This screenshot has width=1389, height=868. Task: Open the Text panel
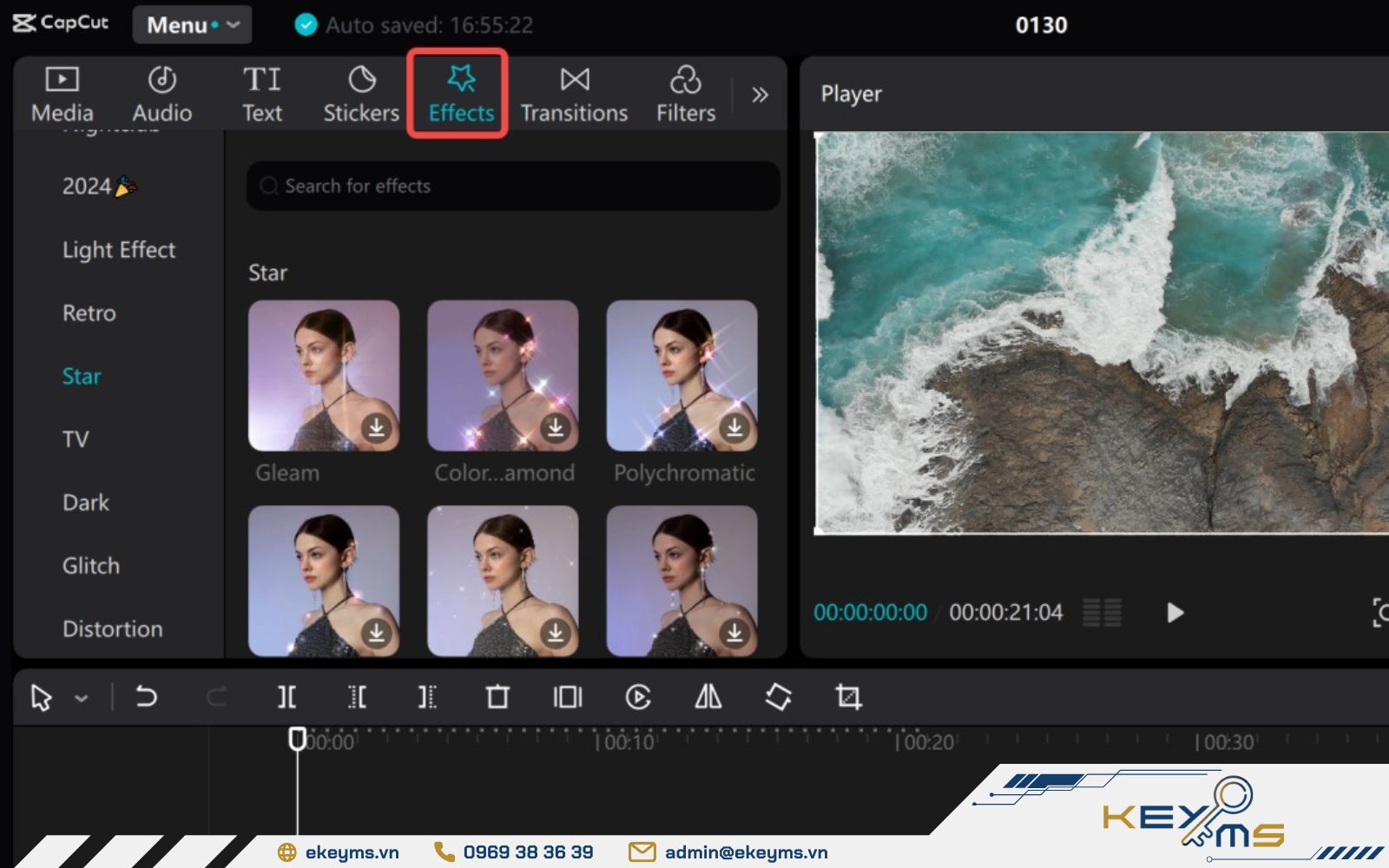[261, 94]
